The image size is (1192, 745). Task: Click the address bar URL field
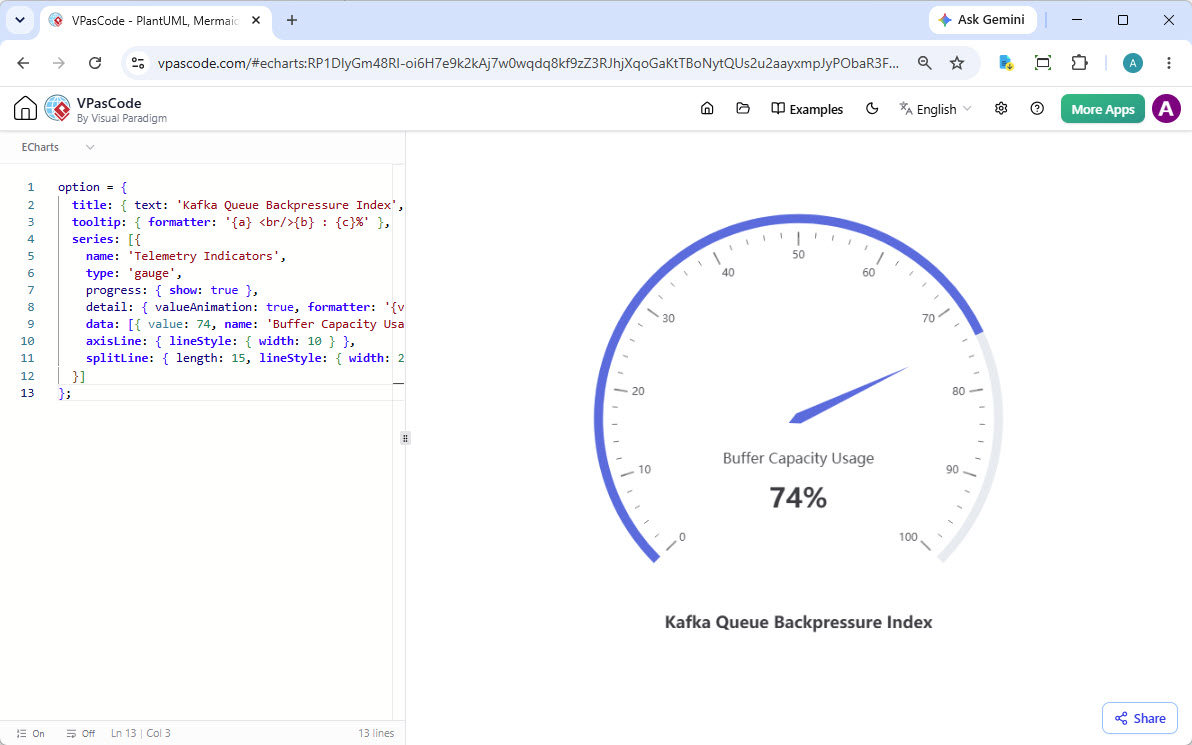pos(528,63)
